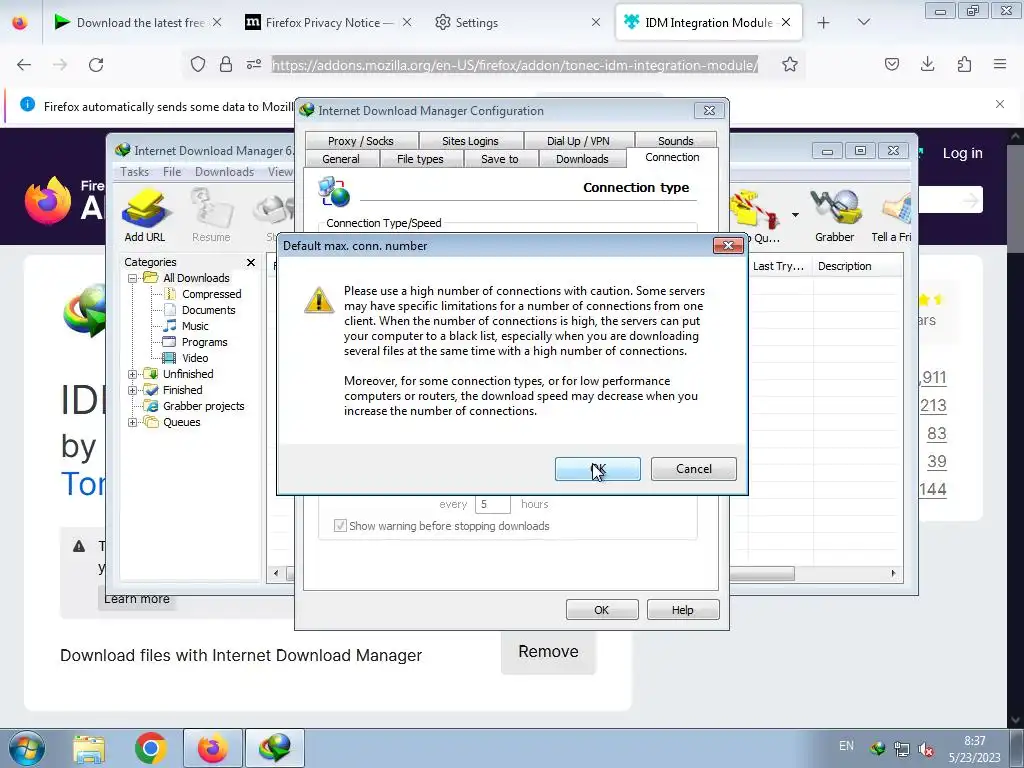This screenshot has width=1024, height=768.
Task: Close the Categories panel
Action: (251, 263)
